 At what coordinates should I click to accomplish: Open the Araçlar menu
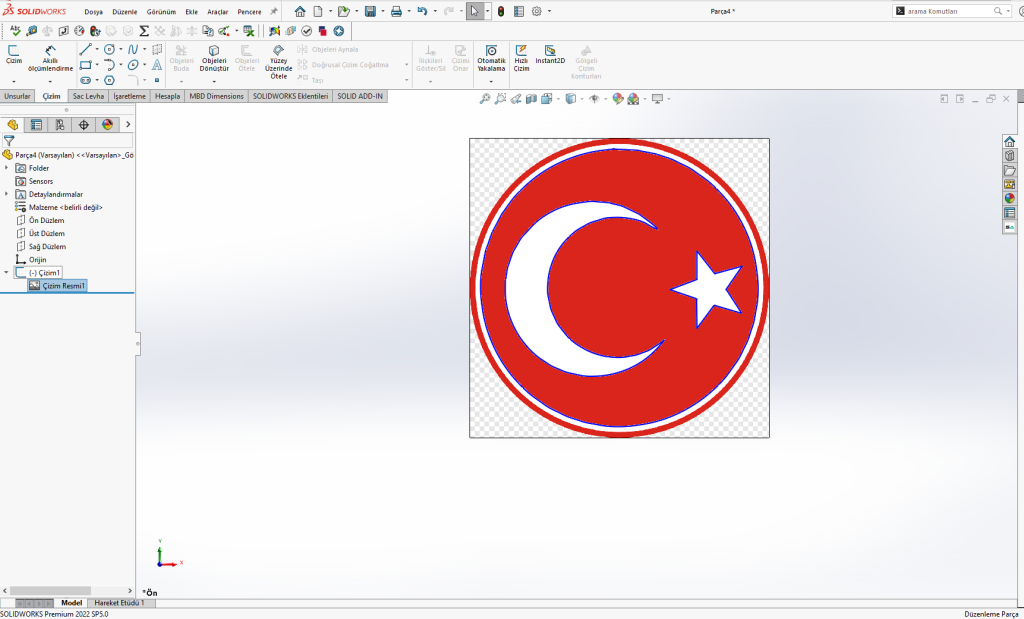(217, 11)
